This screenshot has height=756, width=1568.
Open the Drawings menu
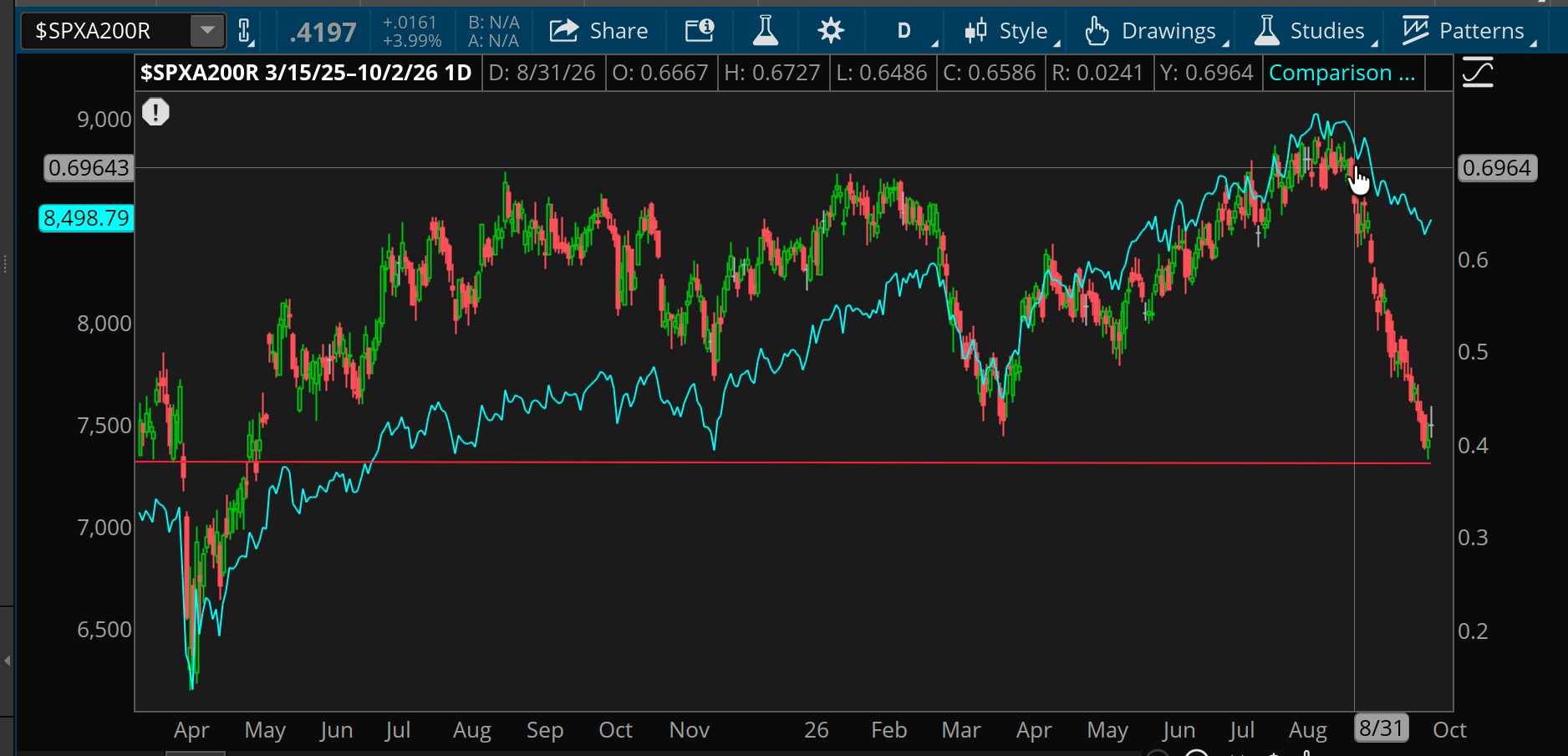(1157, 31)
